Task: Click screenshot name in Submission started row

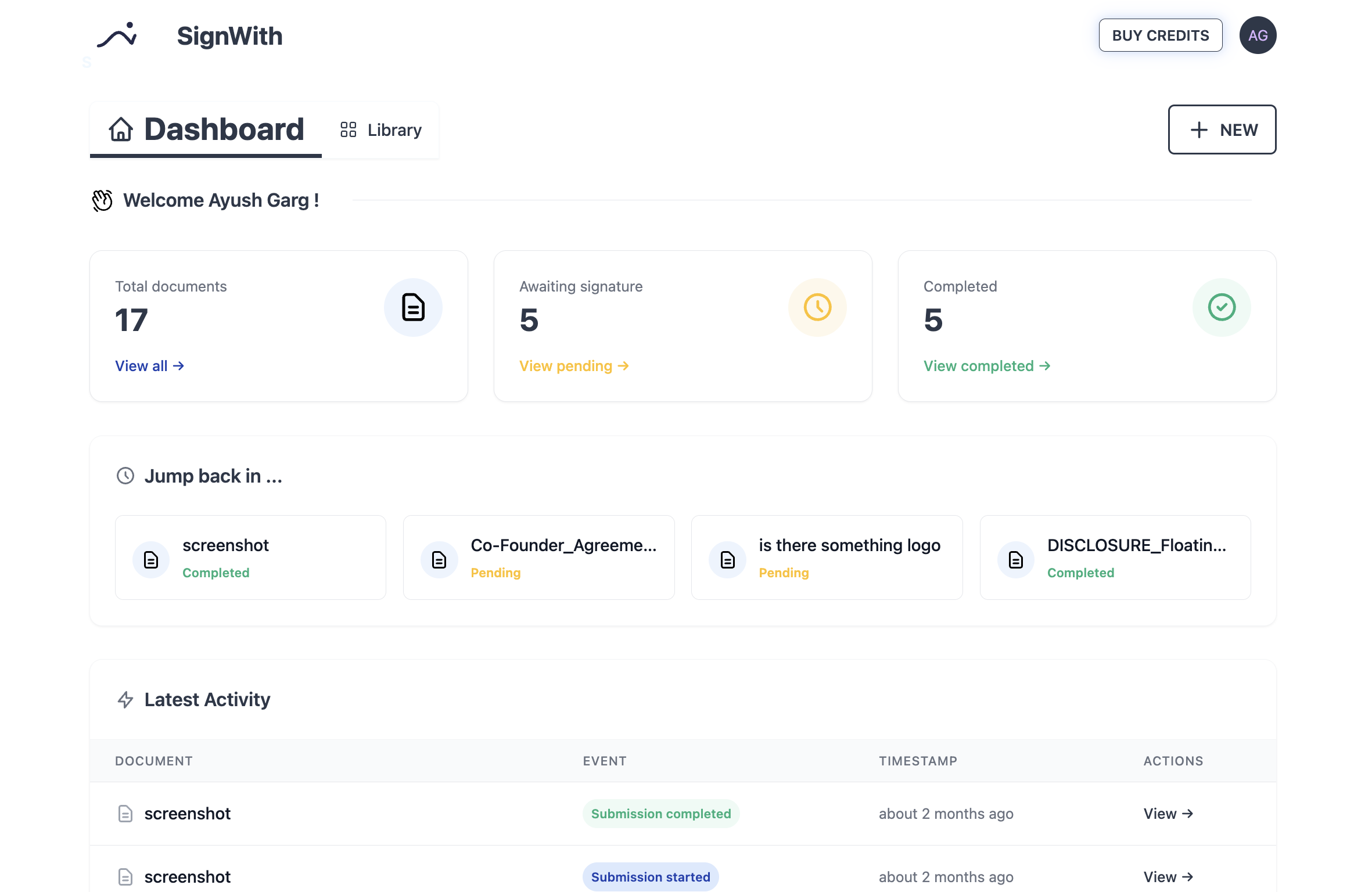Action: [x=187, y=877]
